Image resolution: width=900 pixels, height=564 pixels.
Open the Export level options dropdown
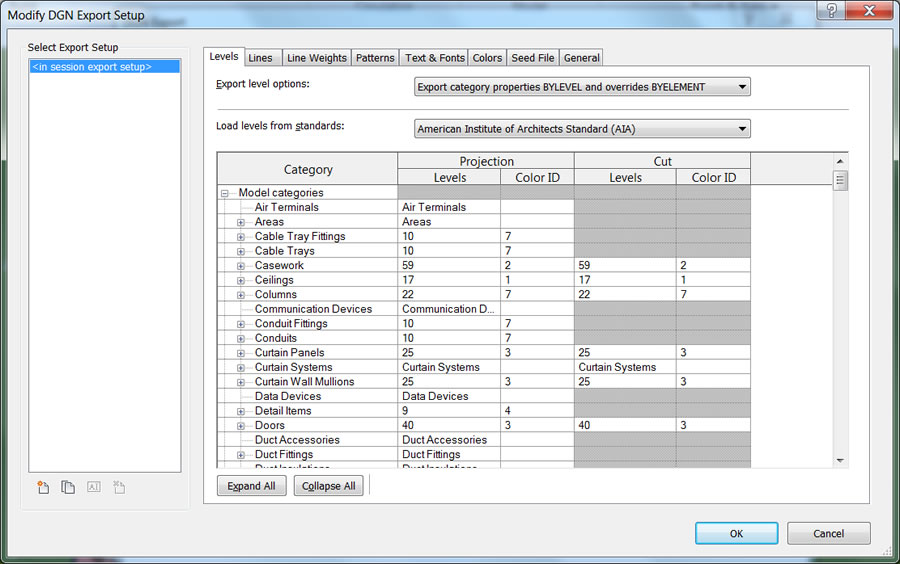582,87
